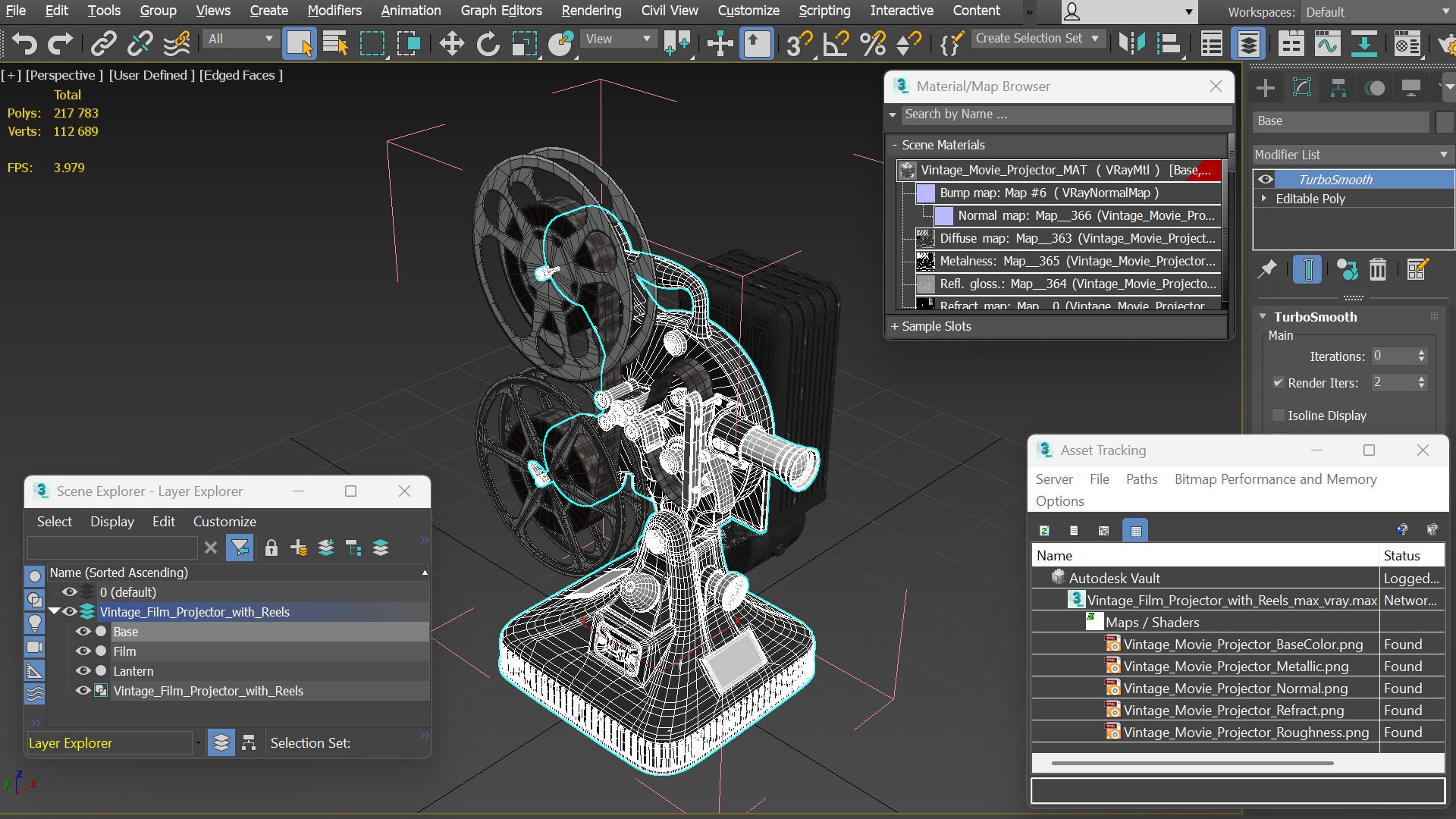
Task: Enable Isoline Display checkbox
Action: [1278, 416]
